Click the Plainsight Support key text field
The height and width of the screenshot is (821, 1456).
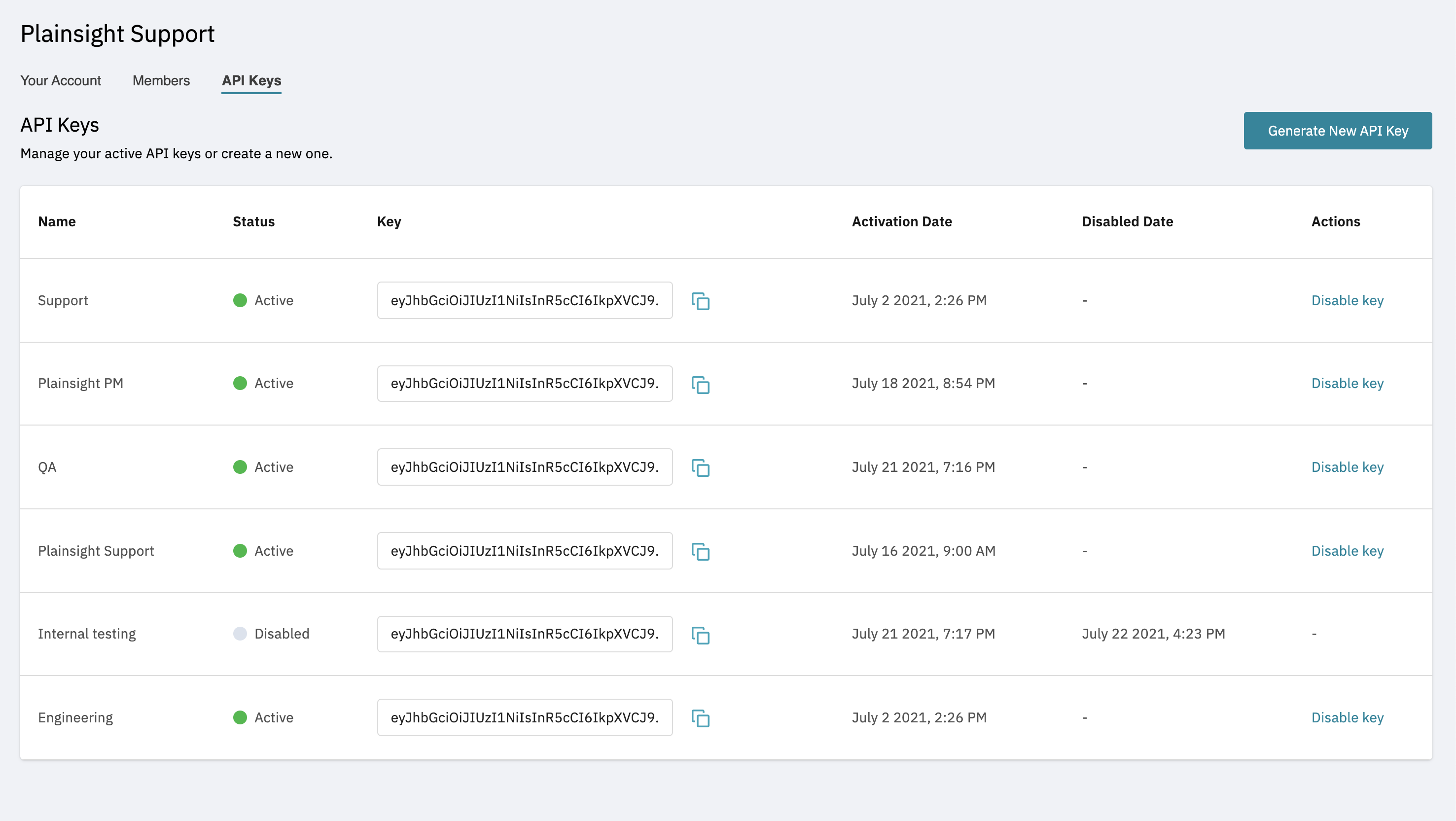pos(525,551)
